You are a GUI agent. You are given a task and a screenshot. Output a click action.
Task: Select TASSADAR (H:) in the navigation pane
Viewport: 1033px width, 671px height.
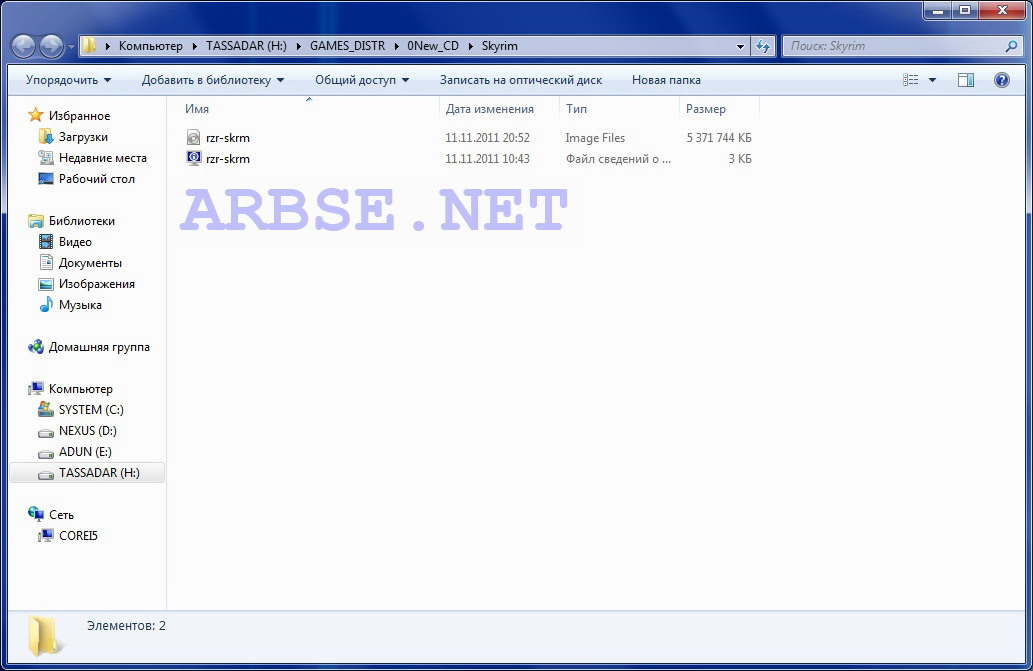tap(87, 473)
